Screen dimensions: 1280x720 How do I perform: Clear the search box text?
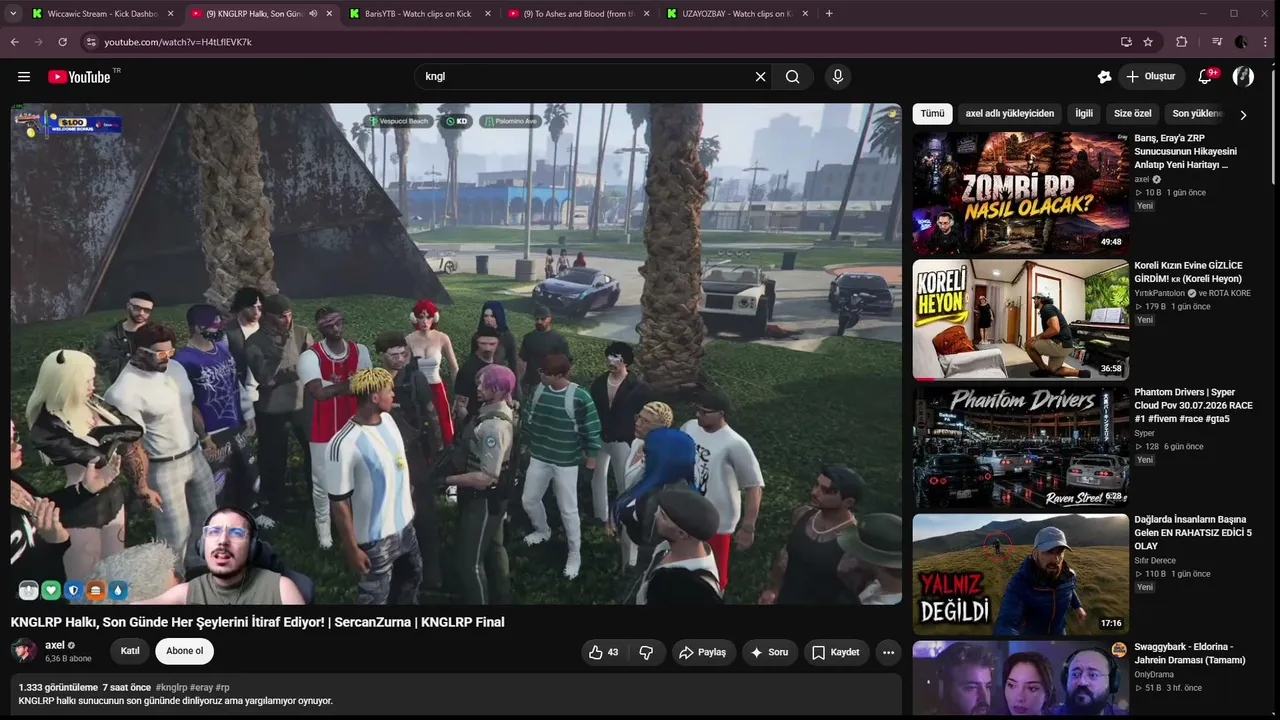coord(760,77)
